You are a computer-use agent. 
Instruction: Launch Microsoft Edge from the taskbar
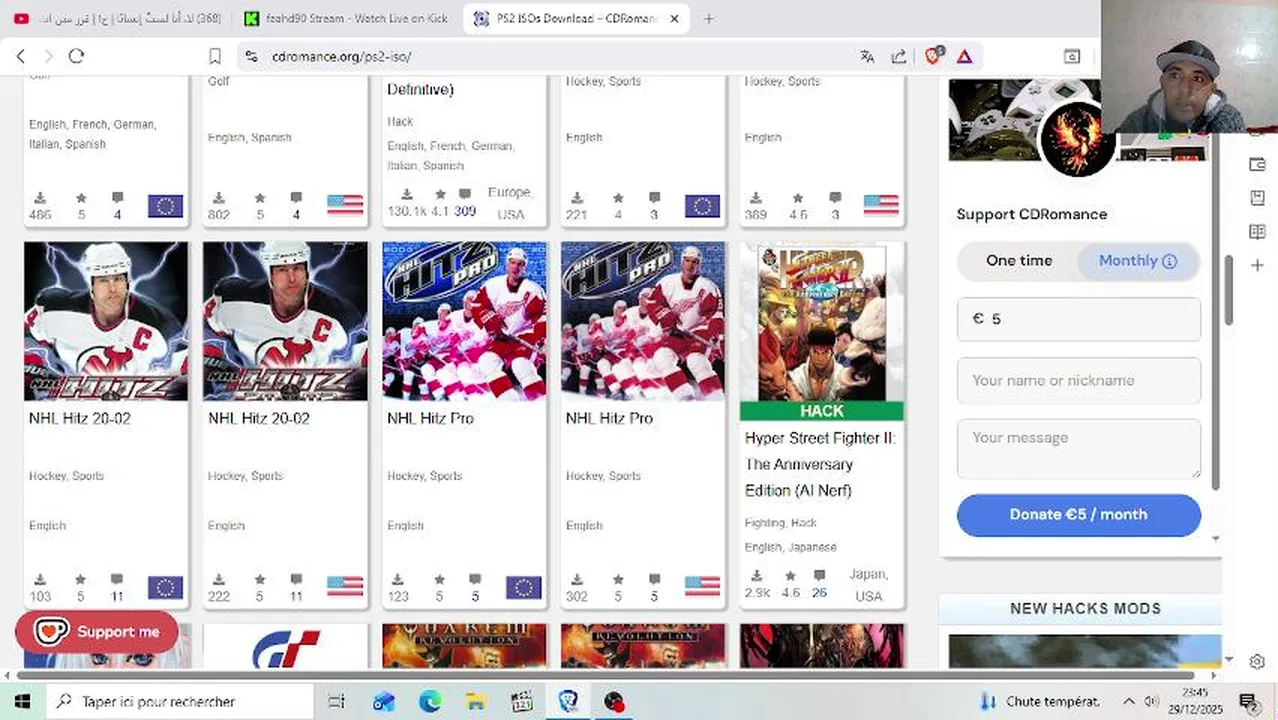[x=430, y=702]
